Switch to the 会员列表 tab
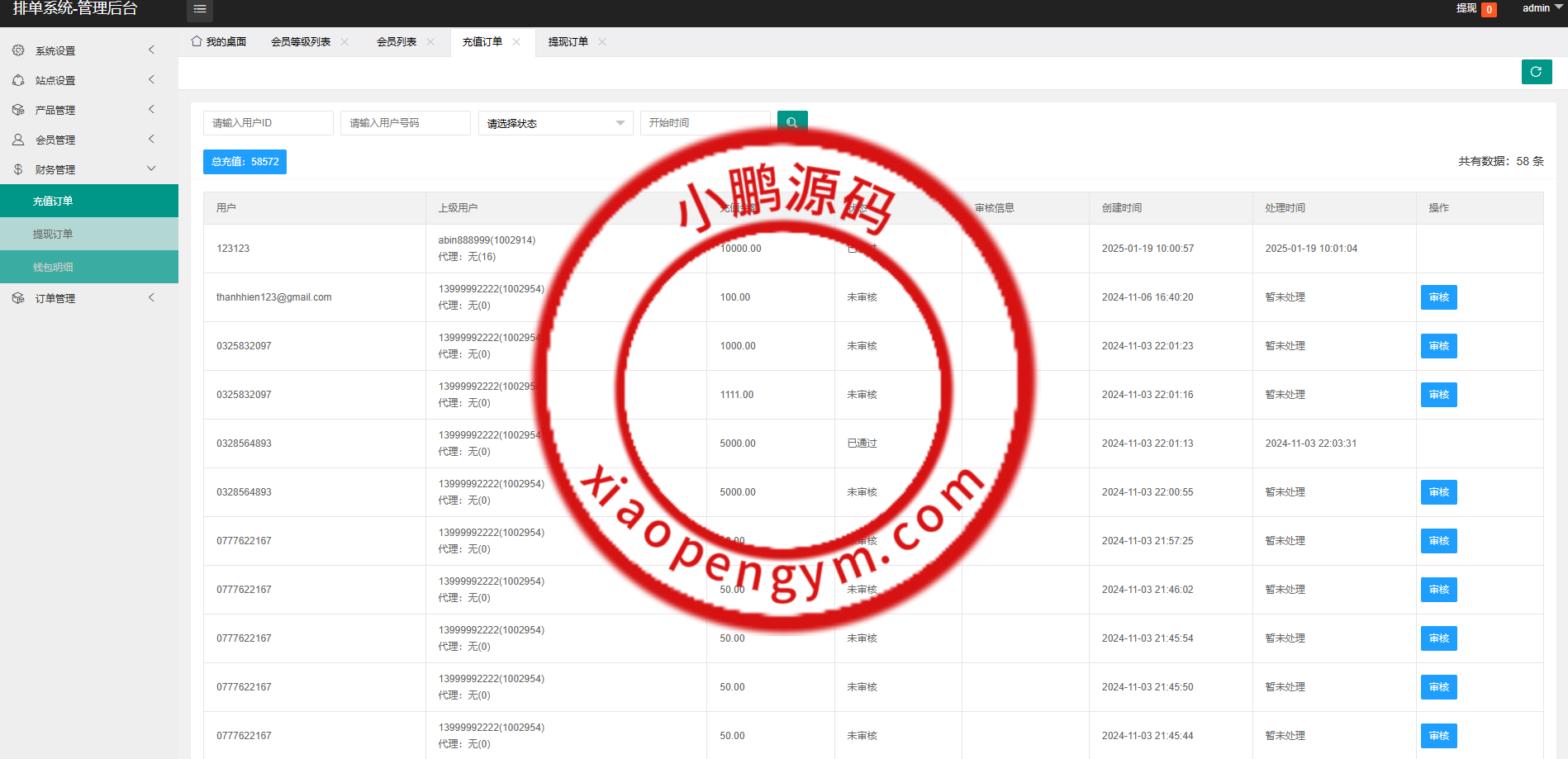 click(397, 42)
